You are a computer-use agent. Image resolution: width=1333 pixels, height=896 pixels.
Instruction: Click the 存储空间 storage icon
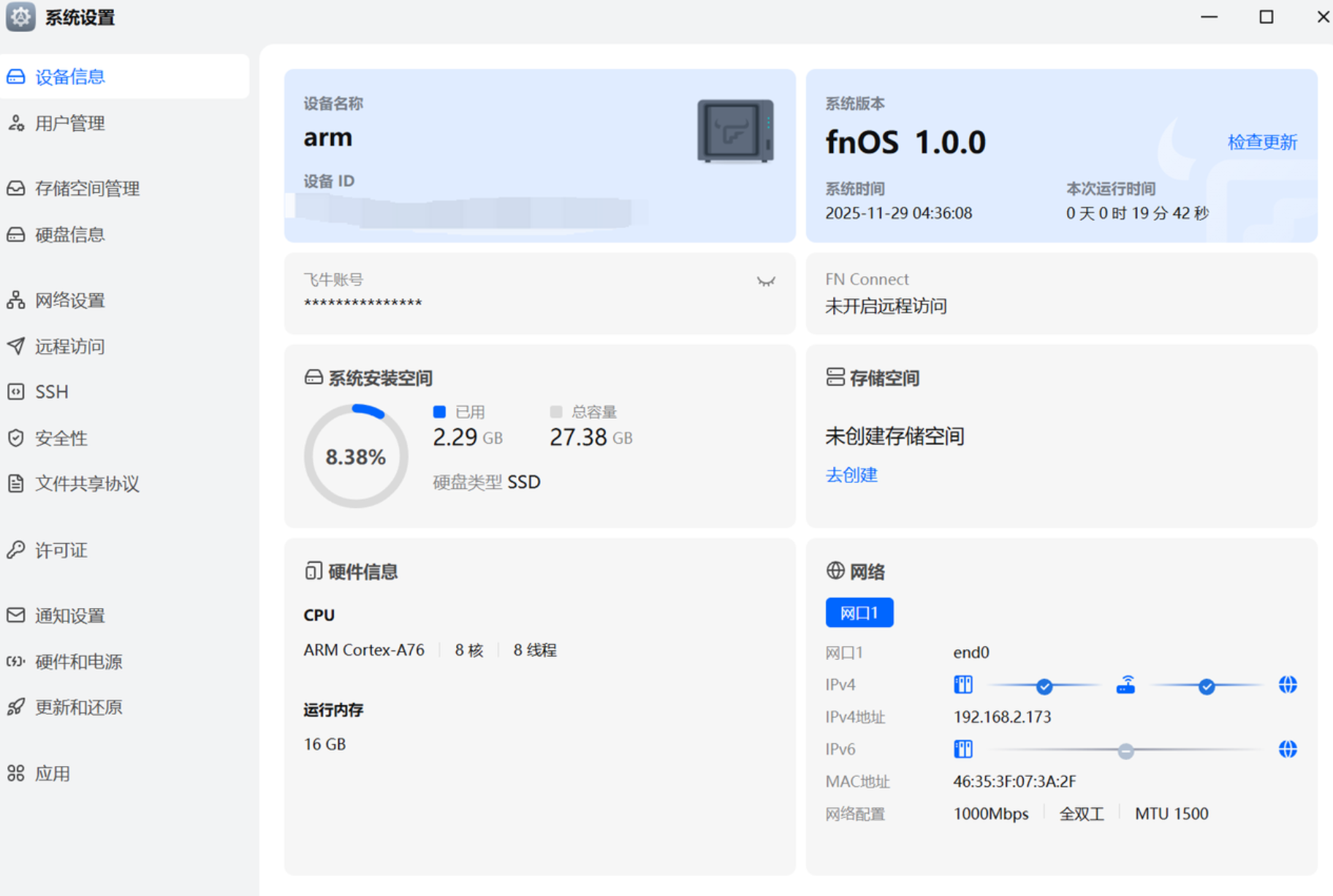click(835, 377)
